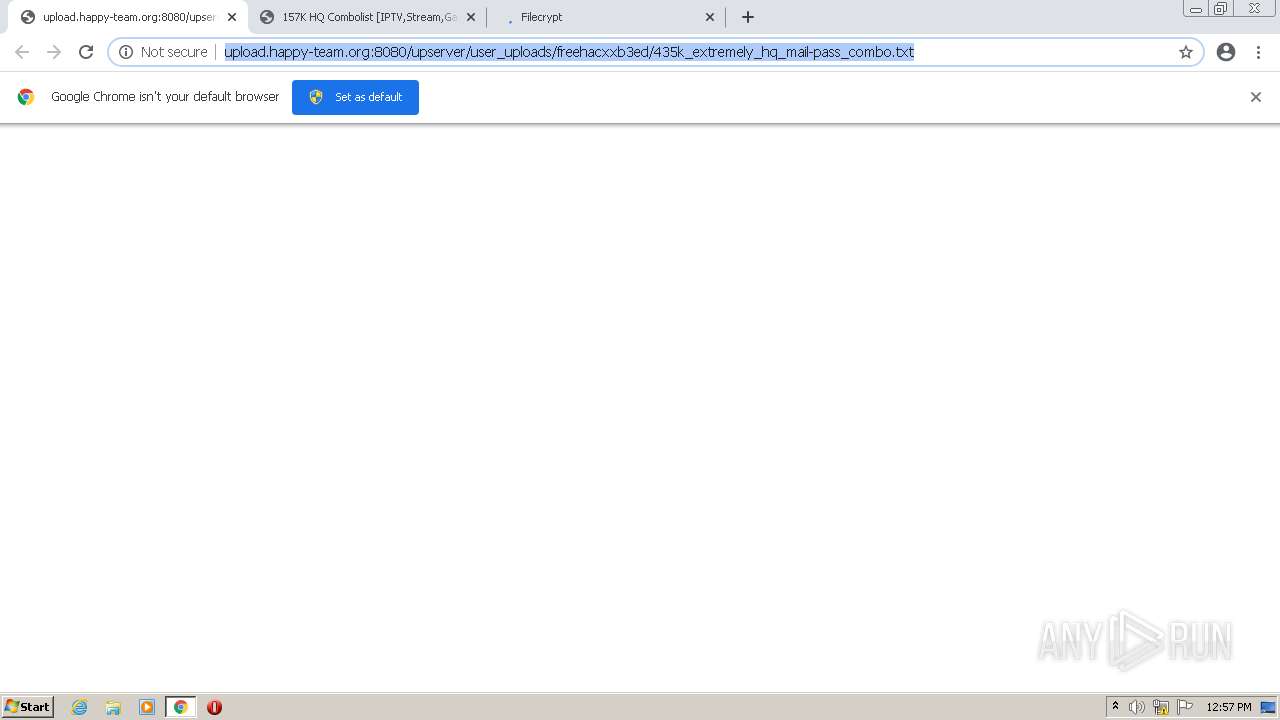Go back with the browser back arrow
This screenshot has height=720, width=1280.
pos(22,52)
